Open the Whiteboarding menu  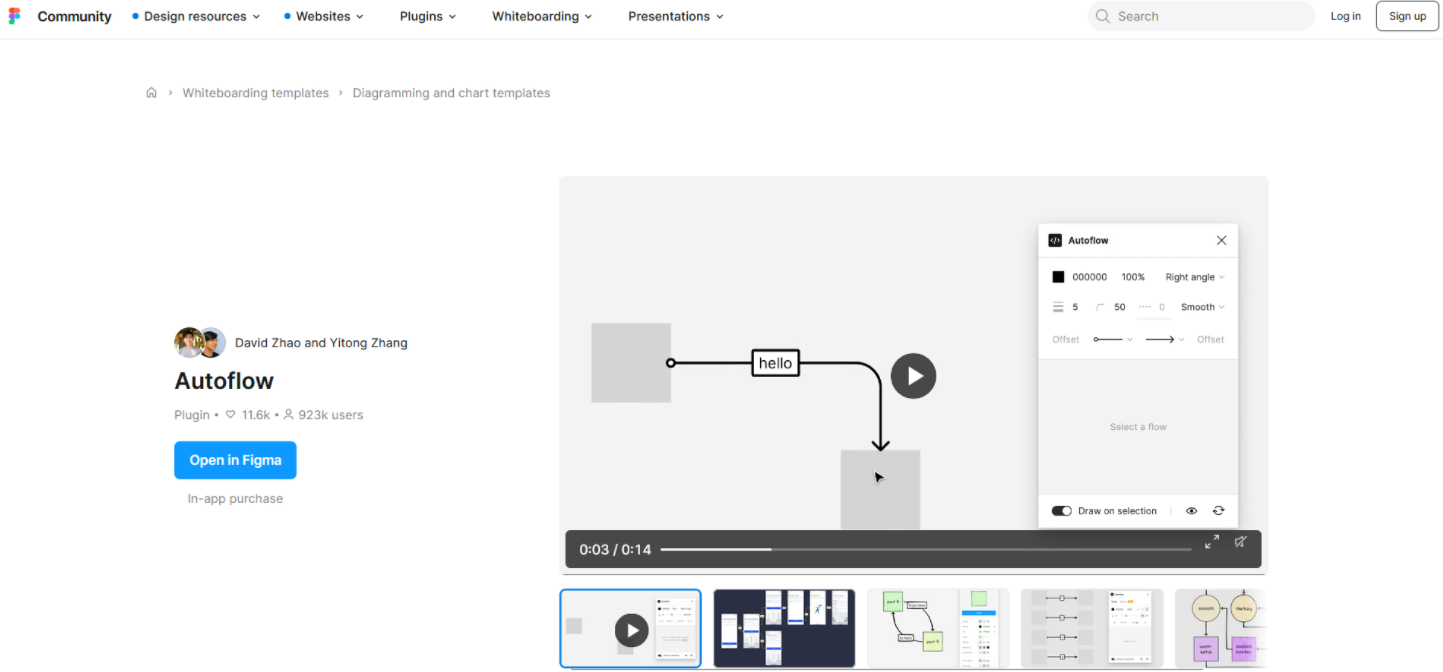point(541,17)
